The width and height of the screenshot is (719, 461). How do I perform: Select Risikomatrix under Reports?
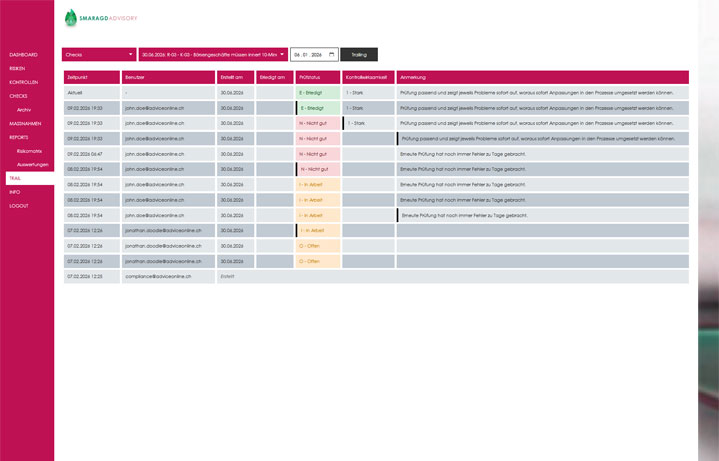(30, 150)
